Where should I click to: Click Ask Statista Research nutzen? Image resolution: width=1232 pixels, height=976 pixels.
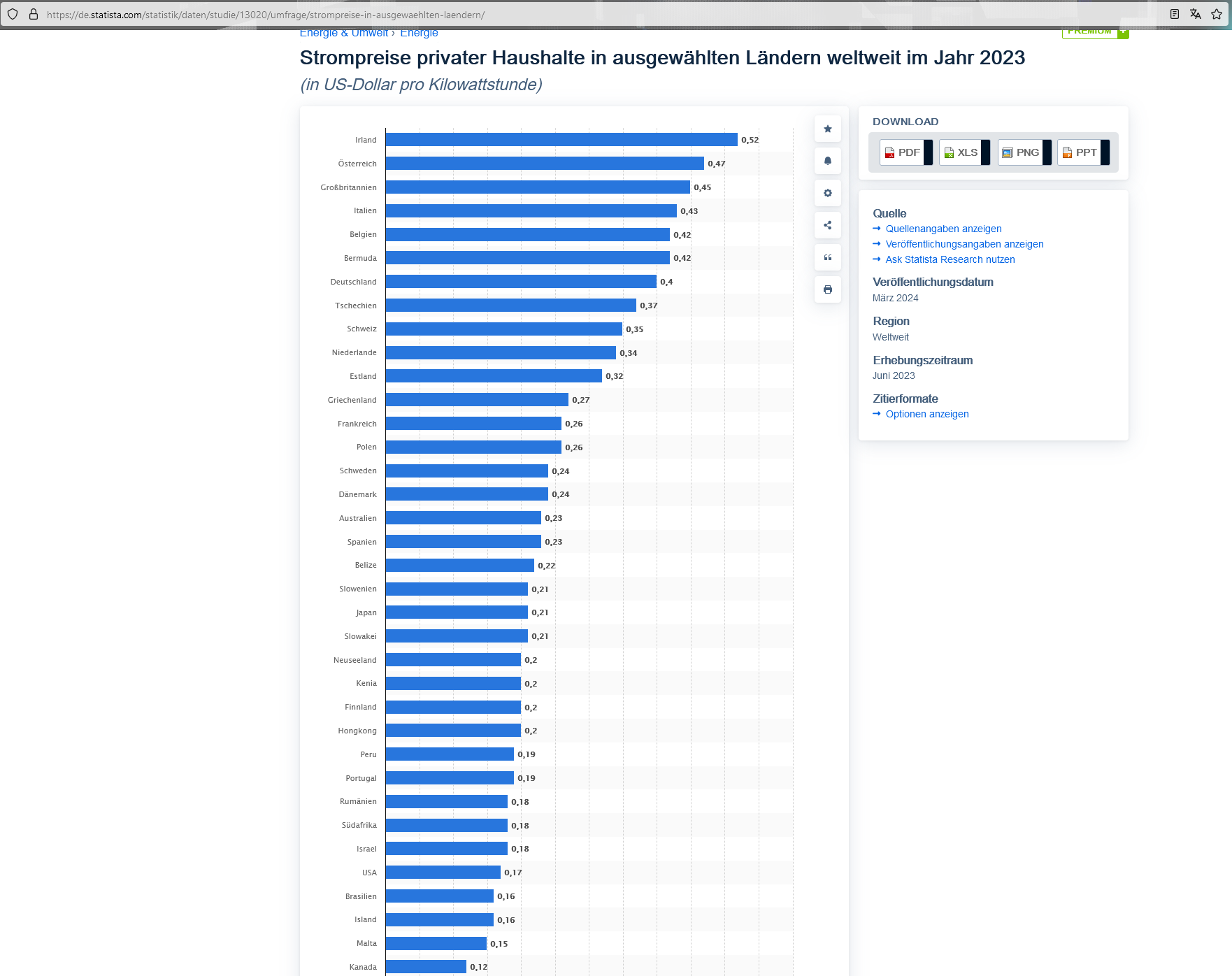950,259
